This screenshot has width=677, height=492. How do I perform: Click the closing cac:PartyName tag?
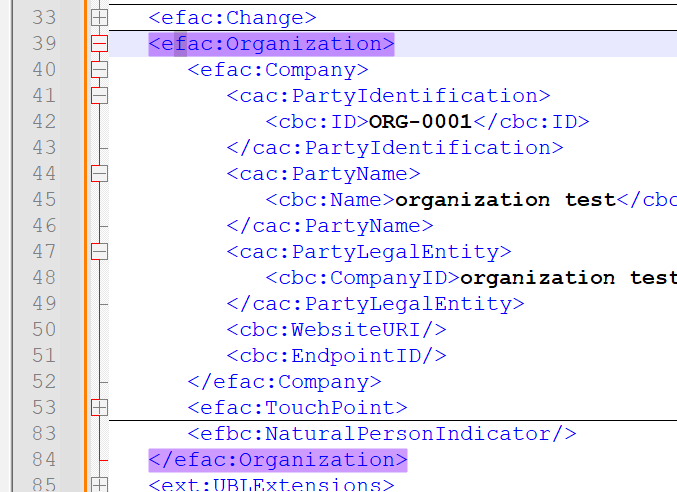(330, 226)
